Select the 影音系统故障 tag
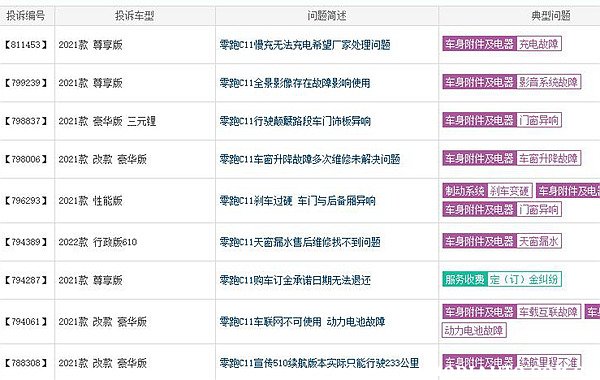 [x=548, y=82]
